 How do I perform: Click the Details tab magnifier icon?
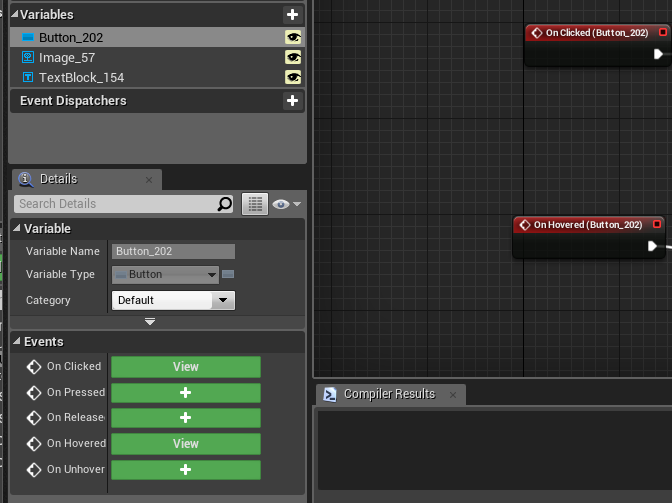pos(26,180)
